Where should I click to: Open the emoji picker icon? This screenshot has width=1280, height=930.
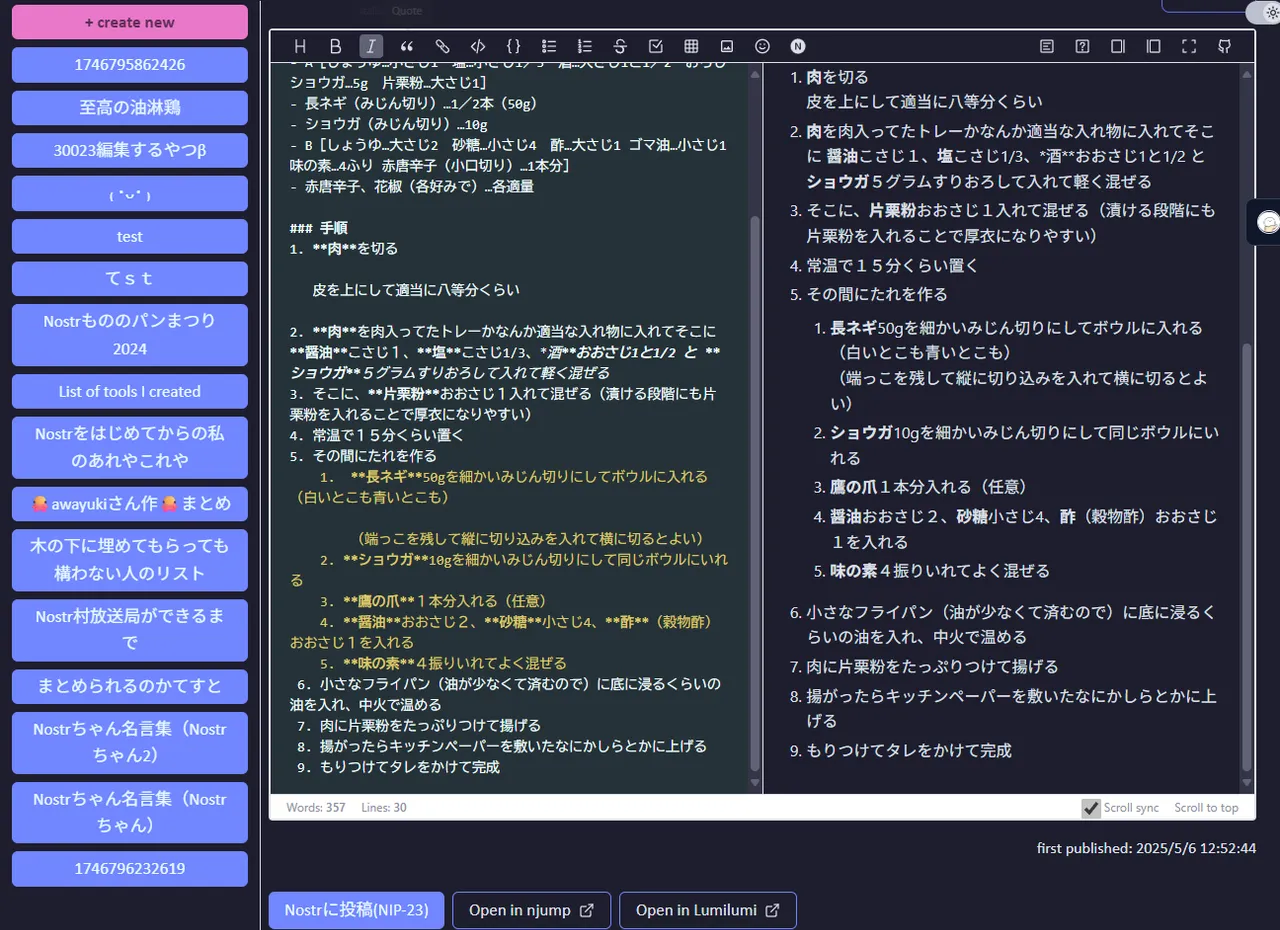[762, 46]
